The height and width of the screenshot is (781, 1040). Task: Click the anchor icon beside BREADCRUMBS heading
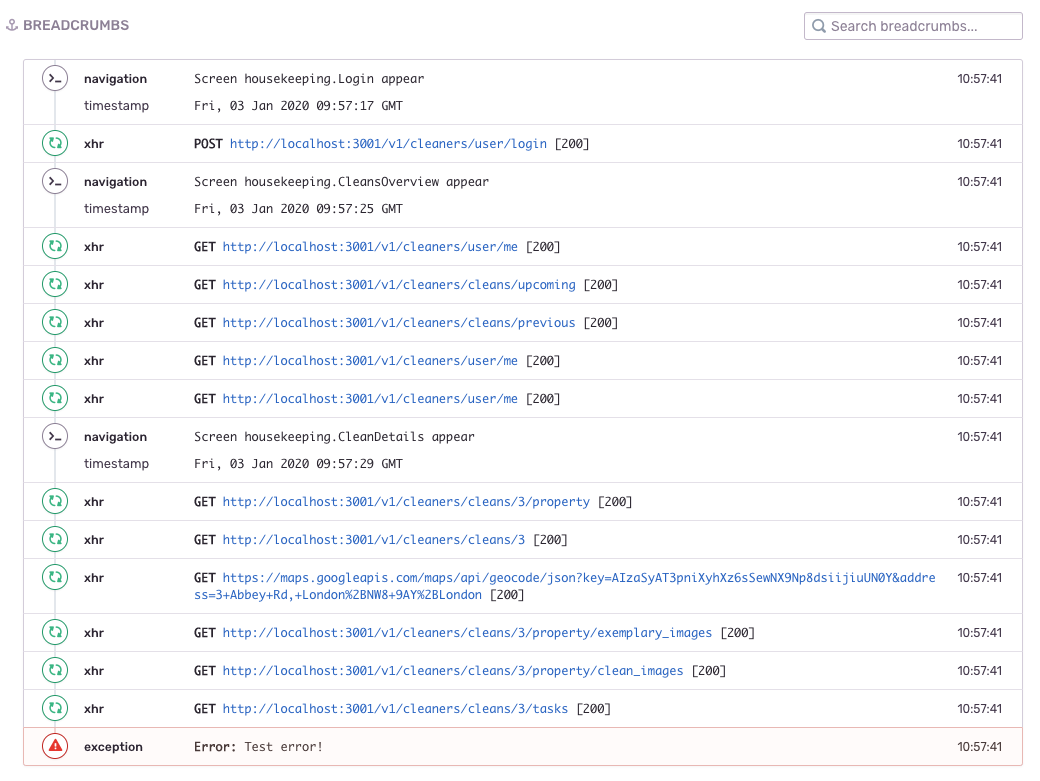click(12, 25)
